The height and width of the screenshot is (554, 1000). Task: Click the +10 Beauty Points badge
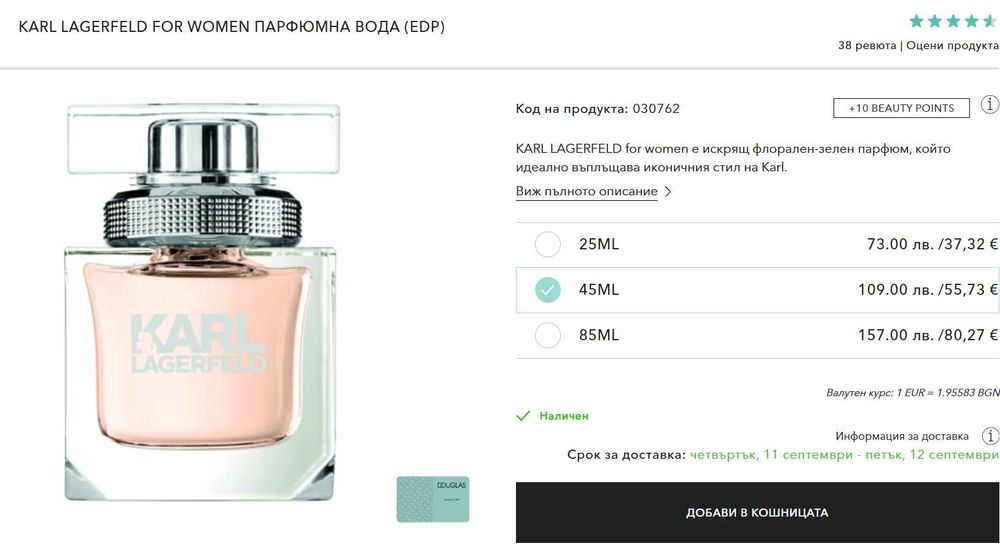pyautogui.click(x=901, y=108)
